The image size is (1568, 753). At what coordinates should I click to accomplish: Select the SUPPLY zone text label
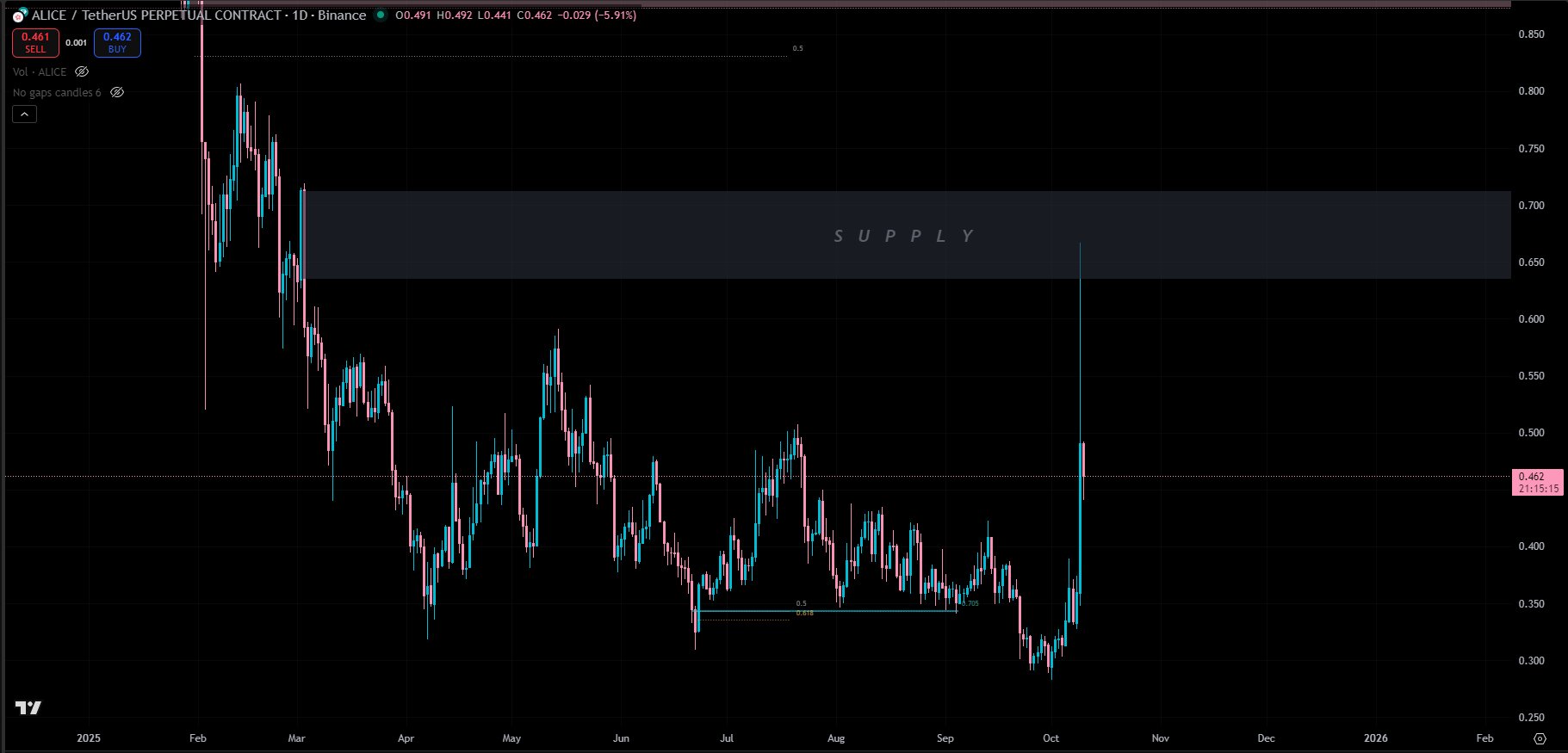pos(904,236)
